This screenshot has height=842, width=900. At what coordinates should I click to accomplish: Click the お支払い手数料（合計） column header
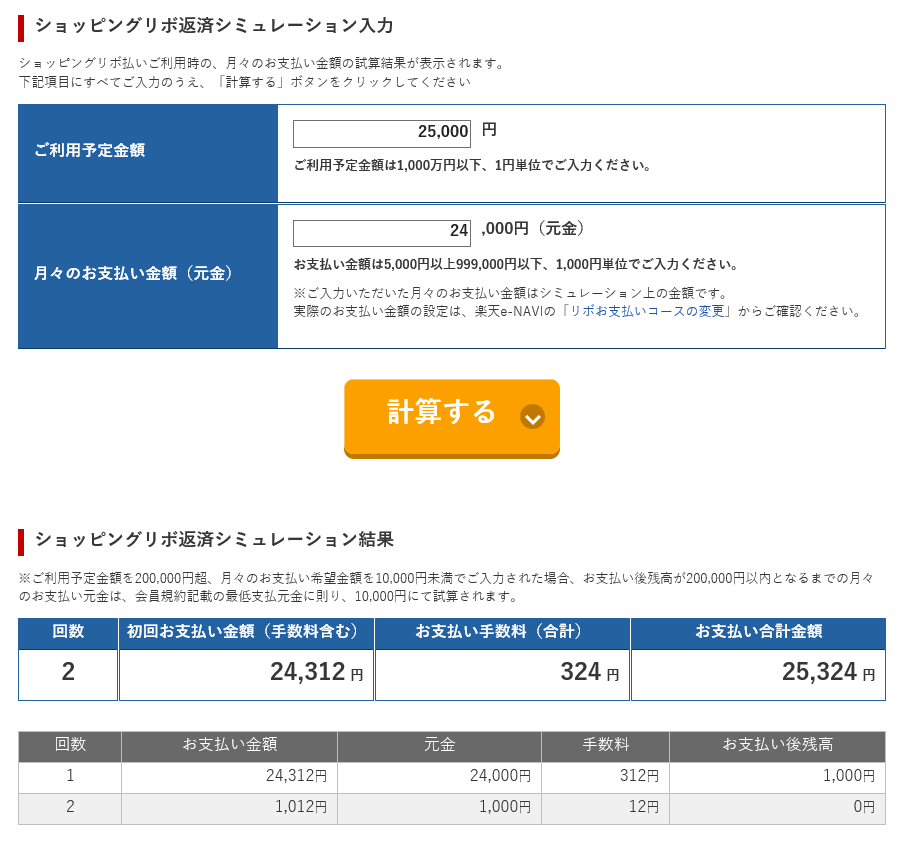point(502,633)
